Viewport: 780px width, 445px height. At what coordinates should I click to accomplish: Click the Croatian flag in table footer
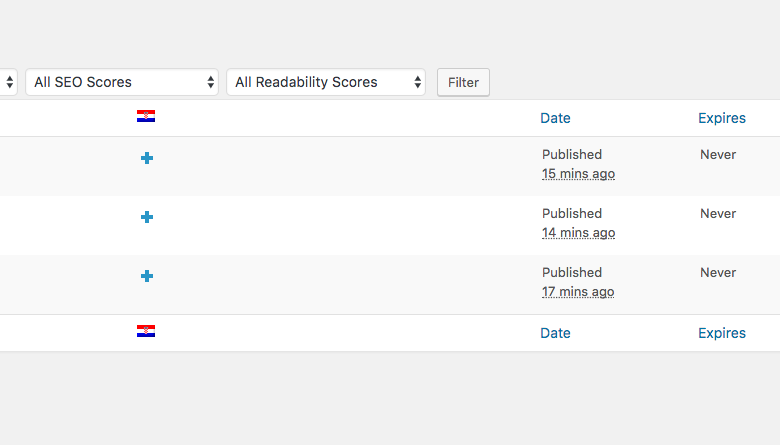click(x=146, y=331)
